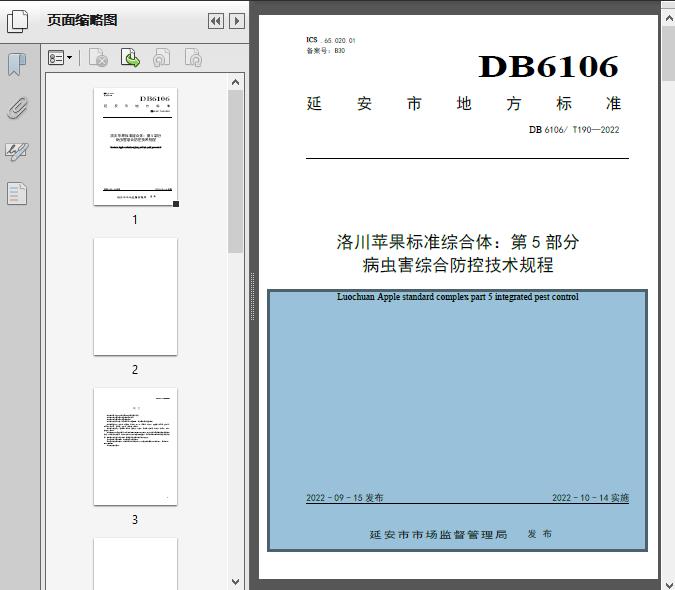The height and width of the screenshot is (590, 675).
Task: Collapse panel with double left arrow button
Action: pos(216,21)
